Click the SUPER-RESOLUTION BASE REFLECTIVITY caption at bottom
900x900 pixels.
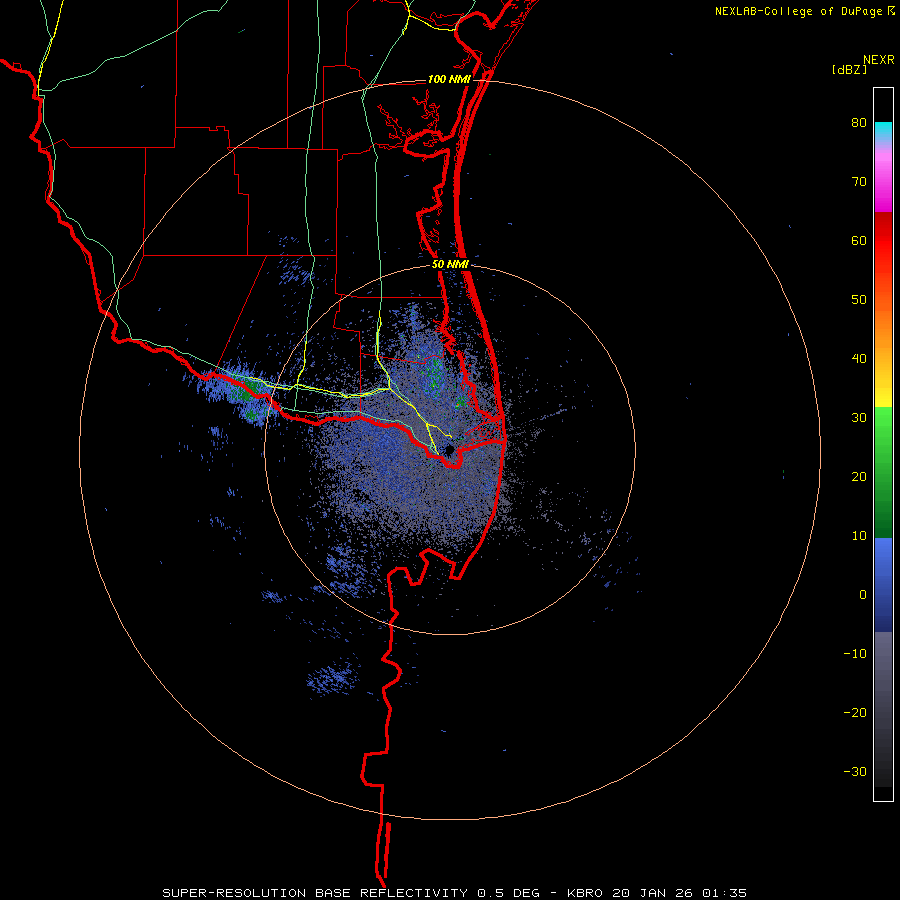pyautogui.click(x=454, y=893)
